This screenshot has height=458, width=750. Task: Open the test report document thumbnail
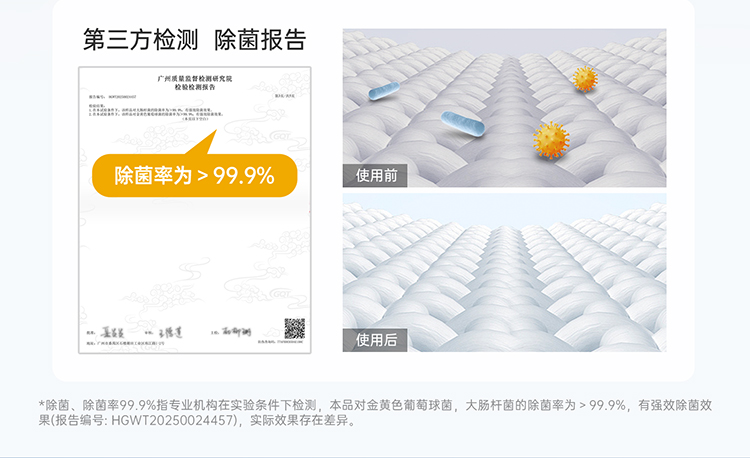pos(195,210)
